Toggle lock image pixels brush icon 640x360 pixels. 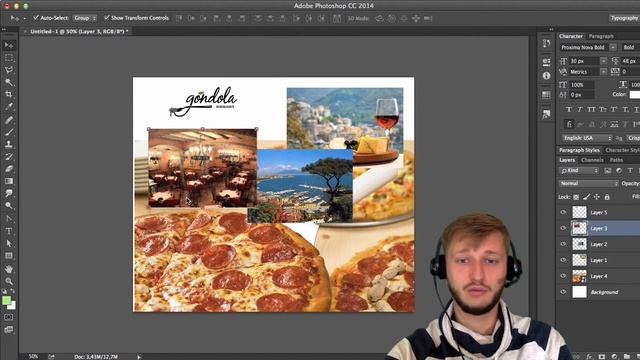click(x=587, y=197)
